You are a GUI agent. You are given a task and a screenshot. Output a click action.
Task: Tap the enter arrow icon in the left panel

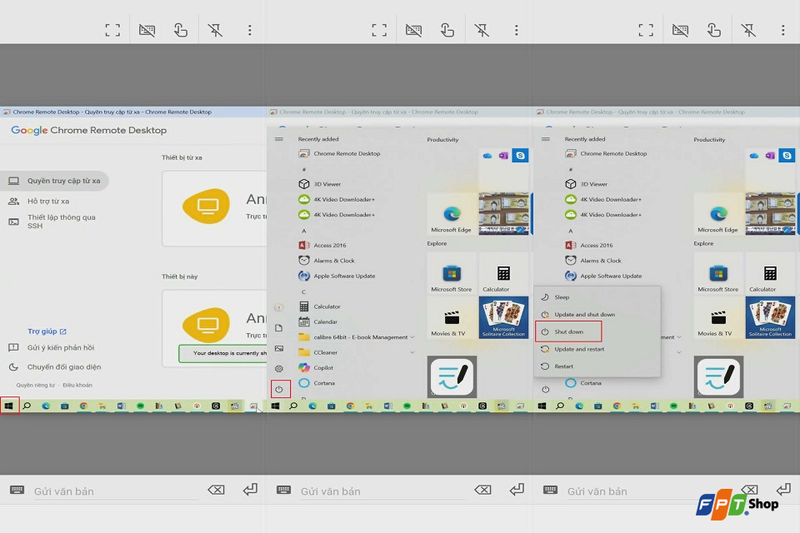pos(250,490)
